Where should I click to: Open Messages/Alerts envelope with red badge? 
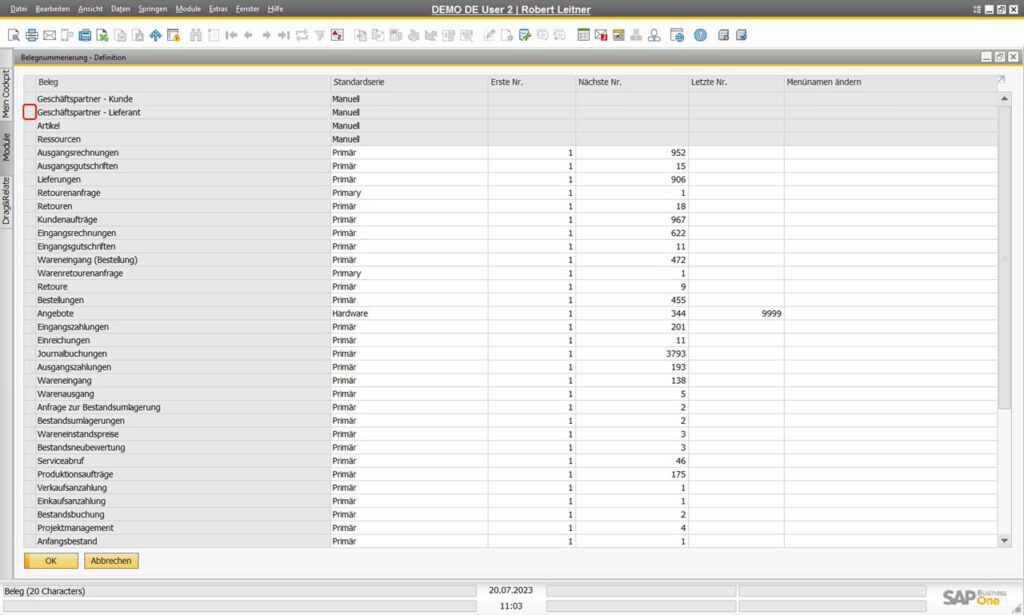click(601, 35)
